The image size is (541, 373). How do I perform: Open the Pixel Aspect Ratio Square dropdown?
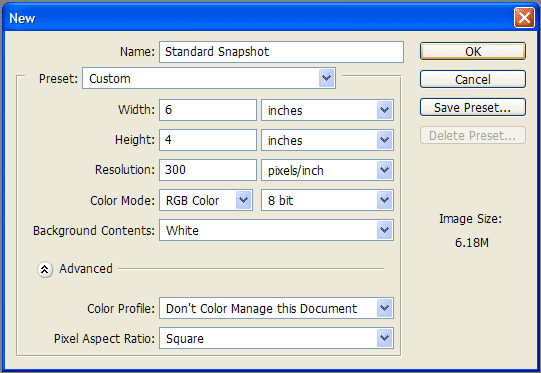276,338
